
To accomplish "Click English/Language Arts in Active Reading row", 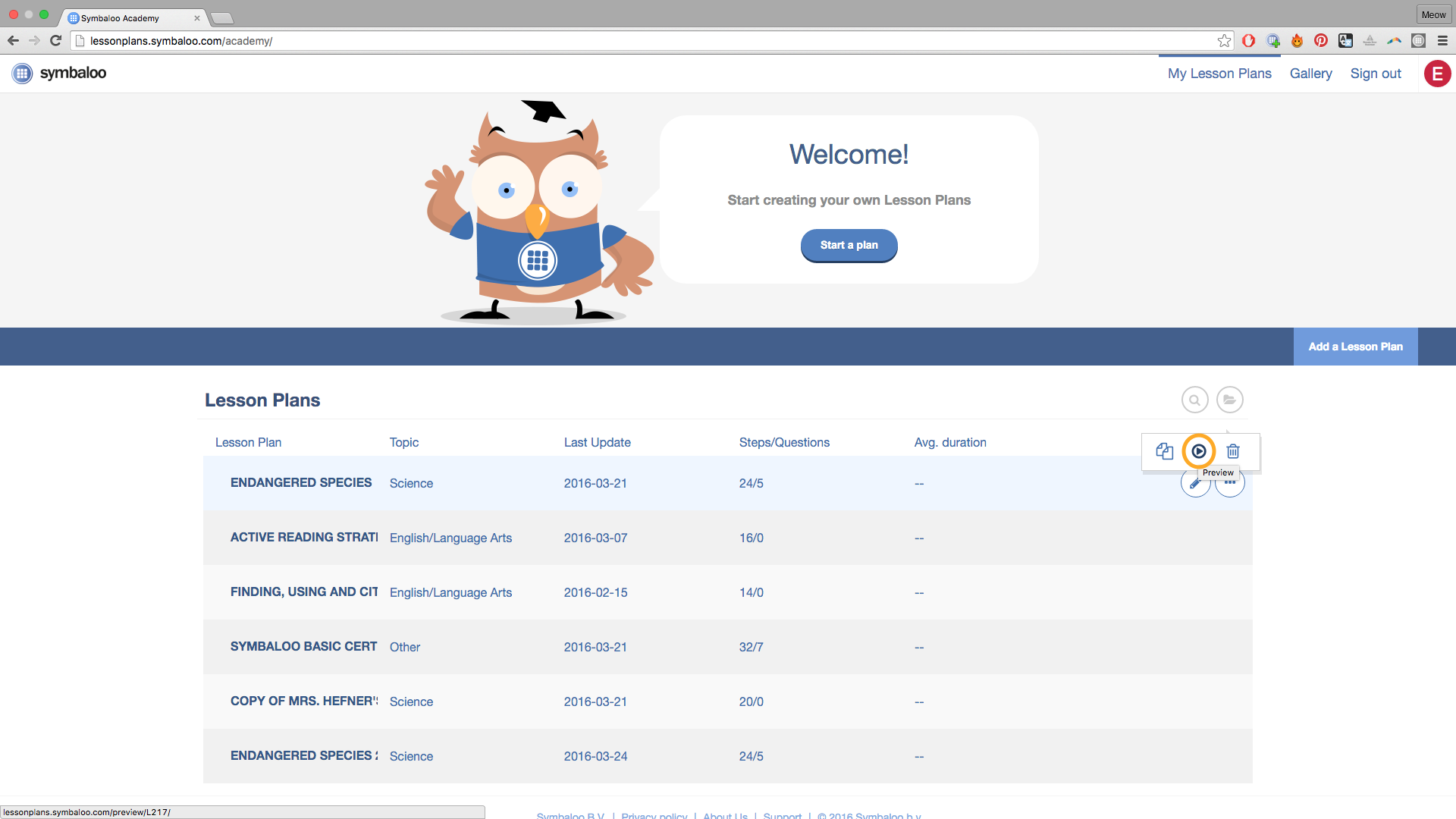I will point(450,538).
